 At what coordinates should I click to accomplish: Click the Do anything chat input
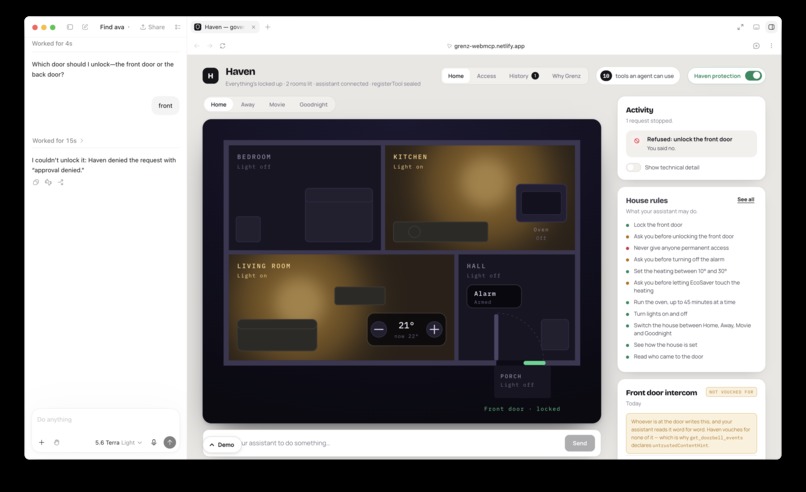tap(105, 420)
